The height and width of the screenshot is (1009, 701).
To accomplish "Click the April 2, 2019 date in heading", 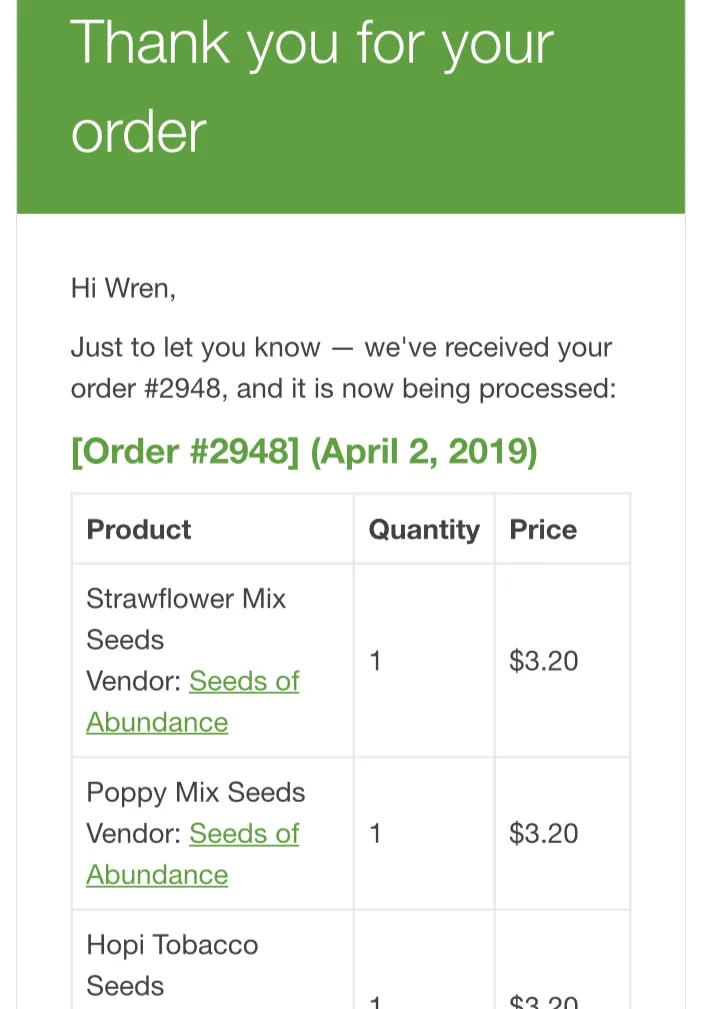I will (424, 452).
